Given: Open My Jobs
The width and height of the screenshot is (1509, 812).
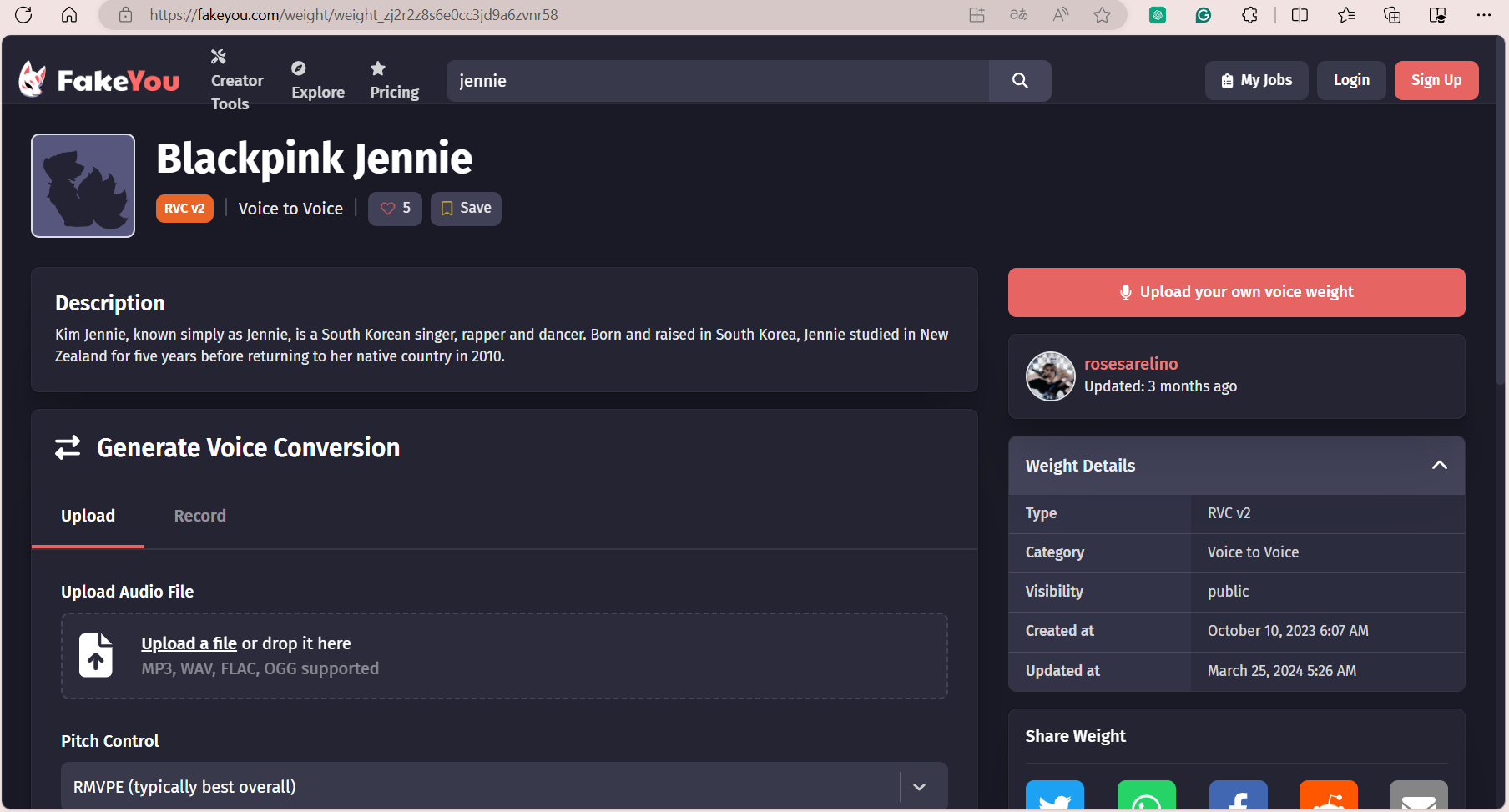Looking at the screenshot, I should 1257,80.
